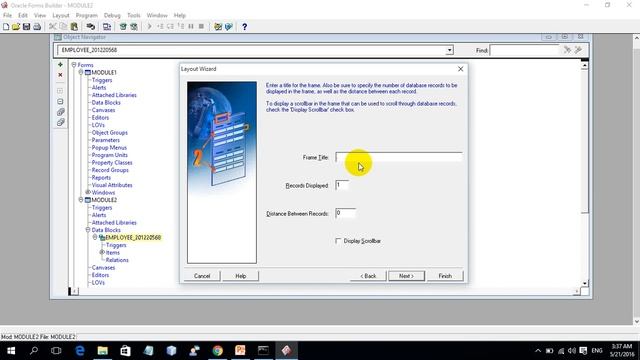Select Property Classes in MODULE1
This screenshot has height=360, width=640.
click(x=112, y=162)
